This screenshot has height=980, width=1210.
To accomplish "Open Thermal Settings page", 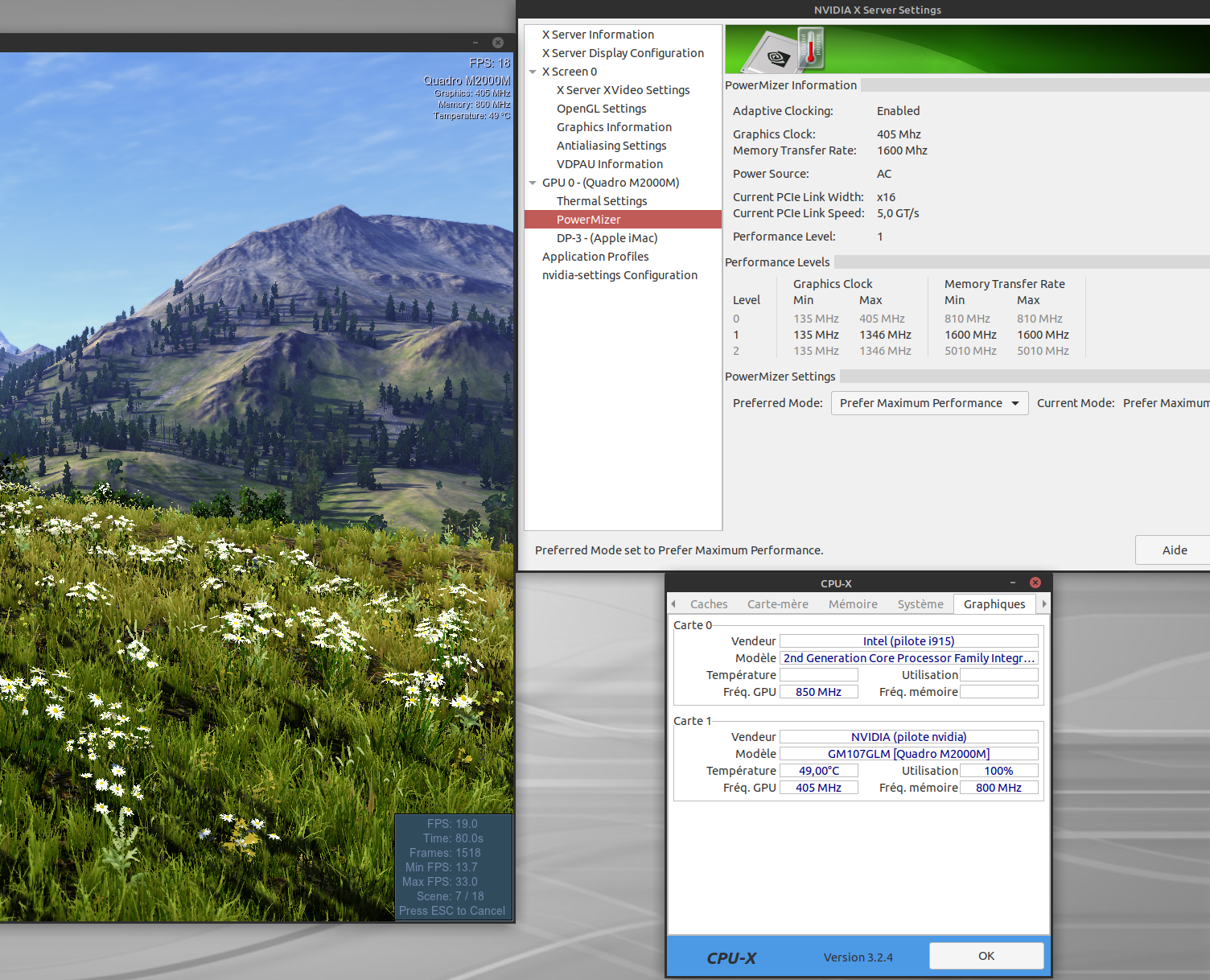I will click(x=602, y=201).
